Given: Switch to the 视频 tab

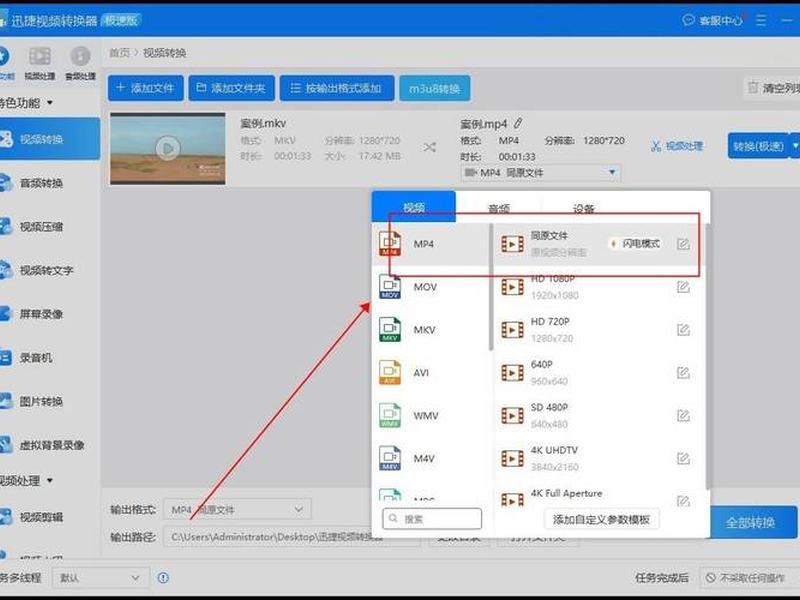Looking at the screenshot, I should 414,207.
